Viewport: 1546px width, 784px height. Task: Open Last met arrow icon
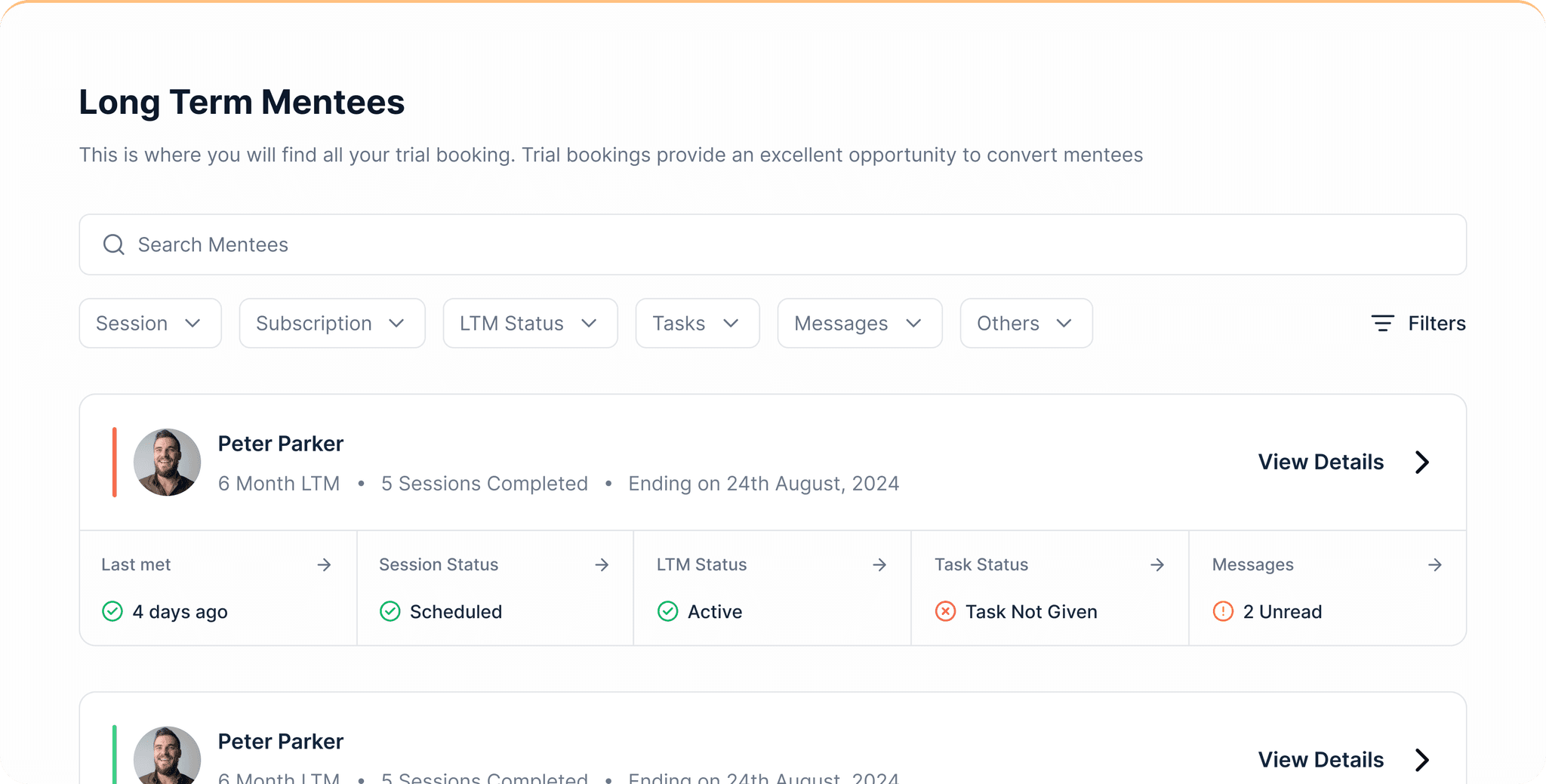pyautogui.click(x=324, y=564)
